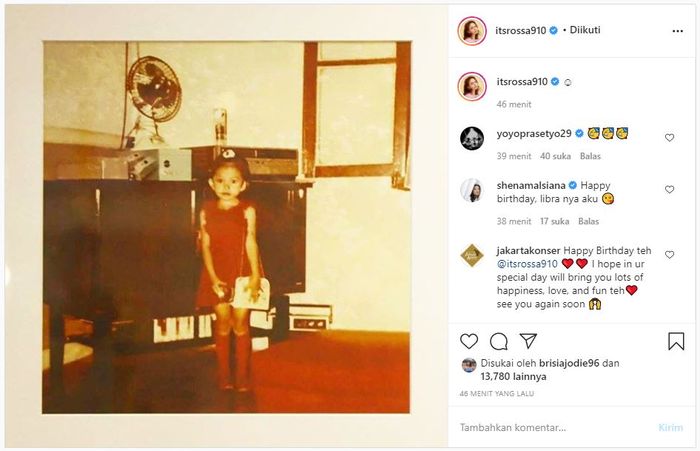Like yoyoprasetyo29's comment heart

669,138
